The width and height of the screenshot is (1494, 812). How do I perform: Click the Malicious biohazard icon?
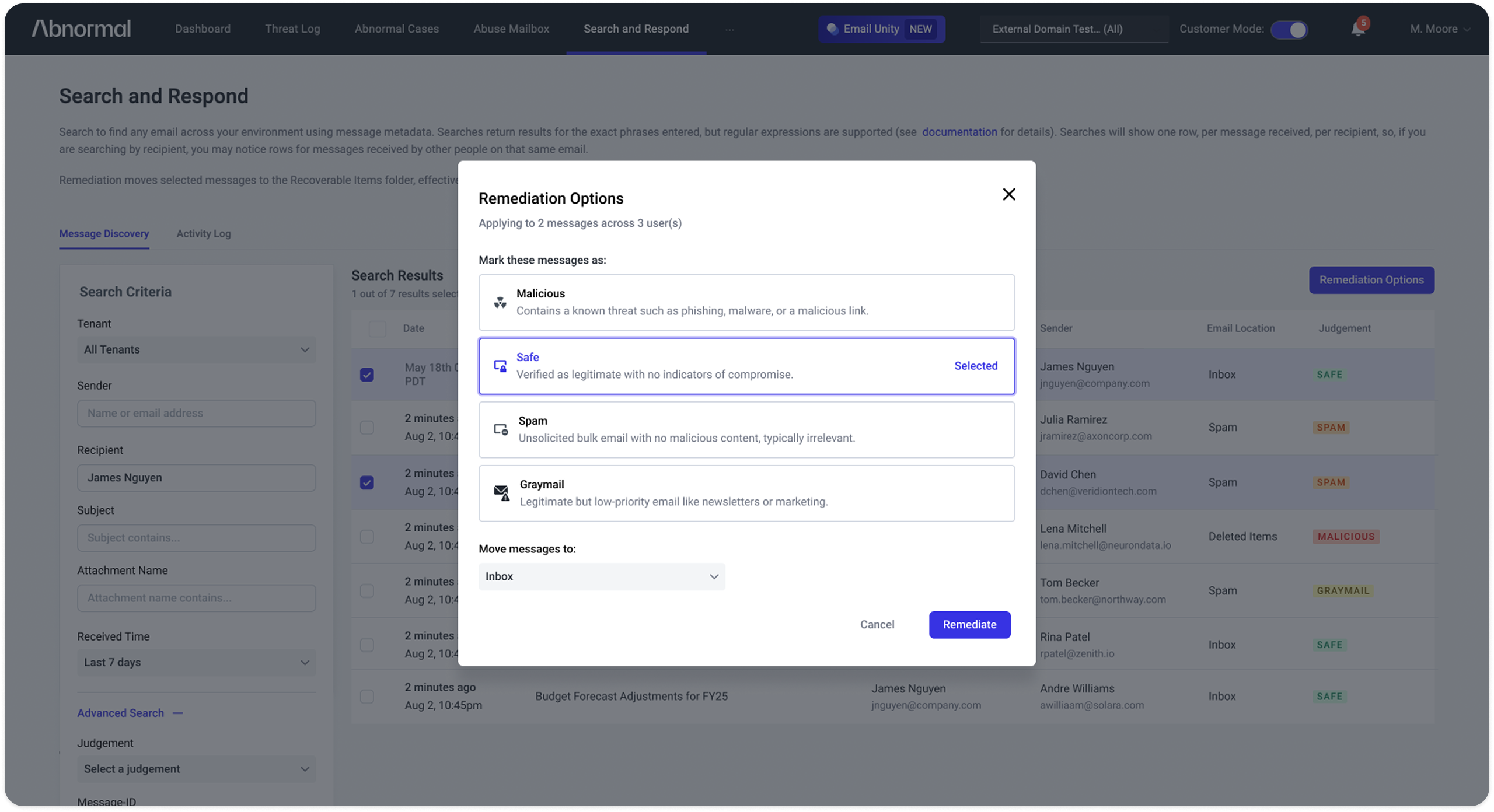click(x=500, y=302)
